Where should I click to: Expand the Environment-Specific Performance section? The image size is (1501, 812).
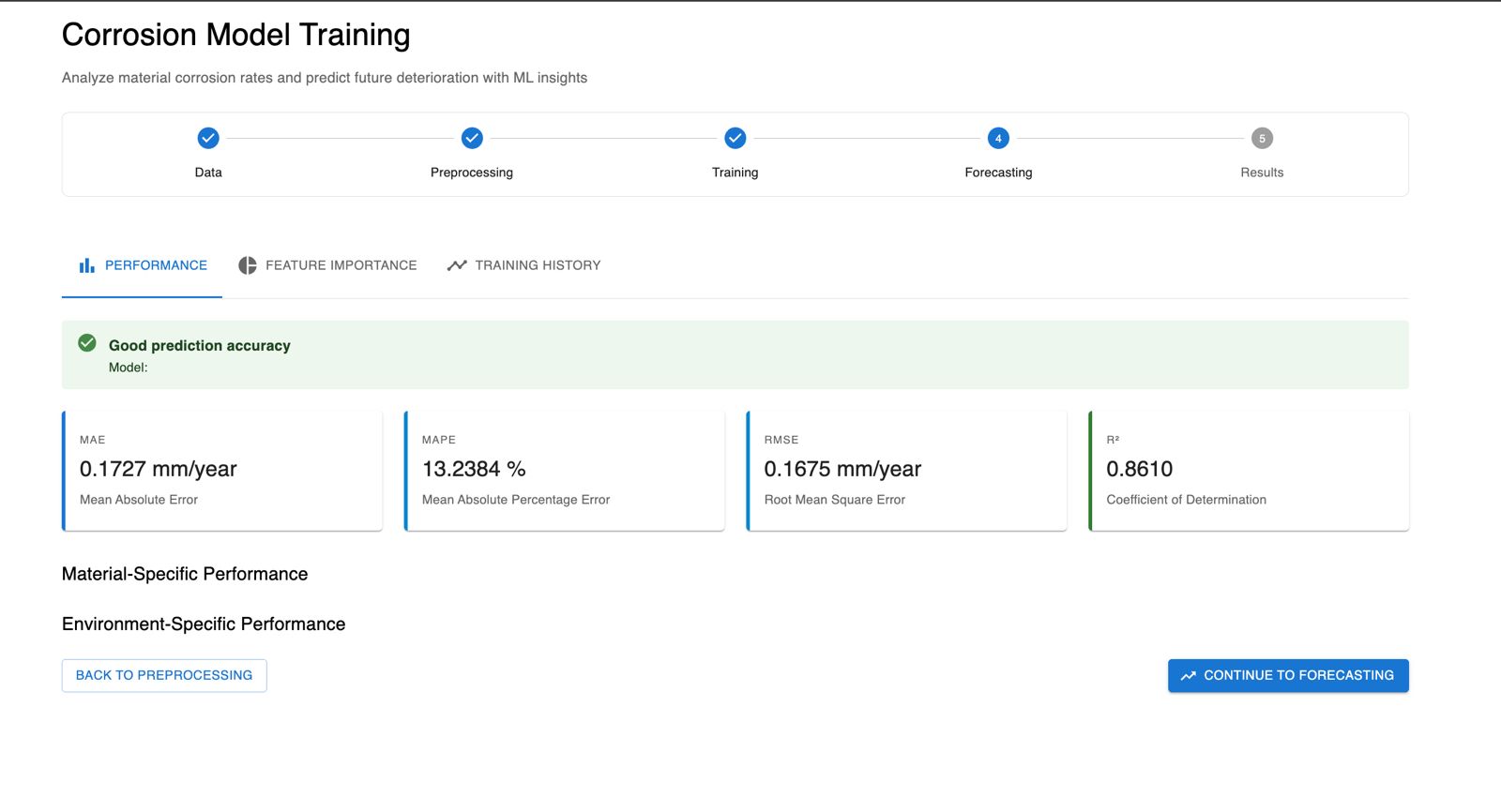point(204,624)
